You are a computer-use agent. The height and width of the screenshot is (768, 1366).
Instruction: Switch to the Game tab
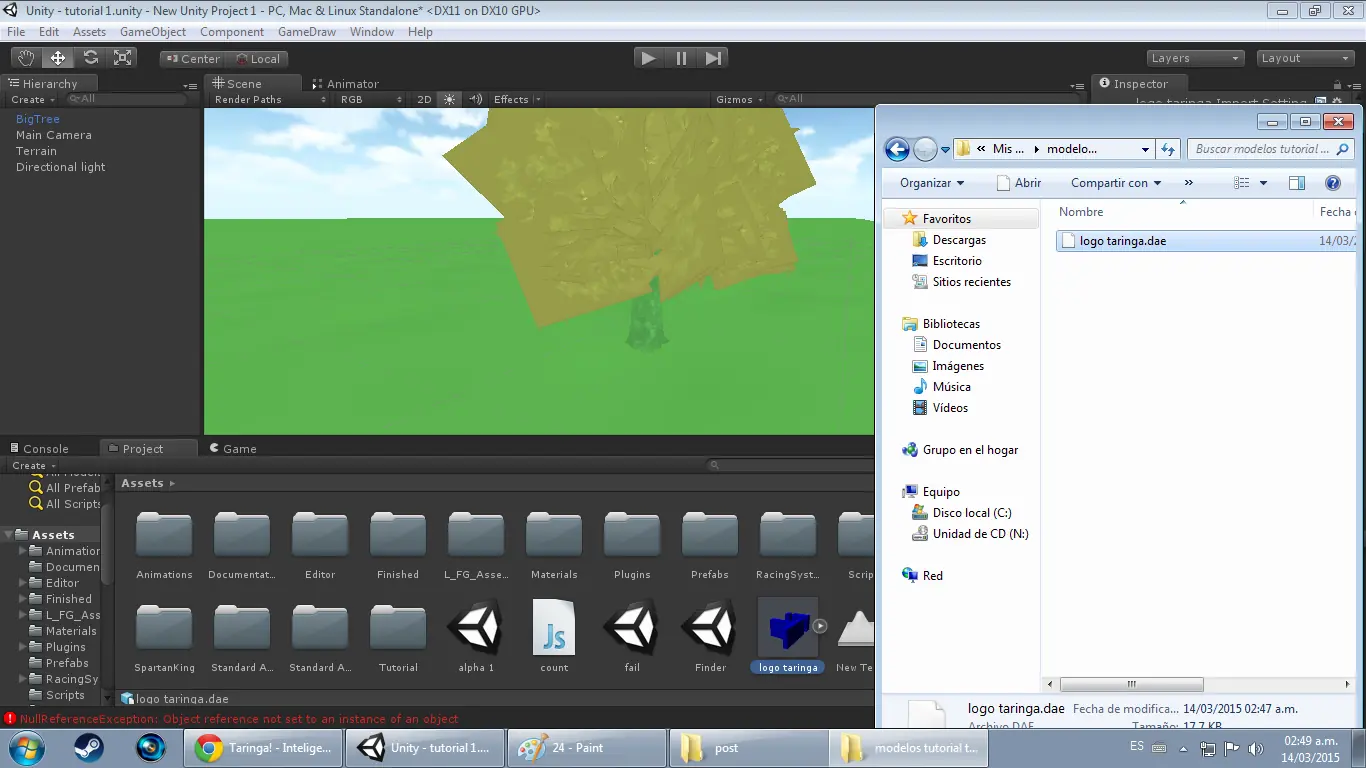(233, 449)
